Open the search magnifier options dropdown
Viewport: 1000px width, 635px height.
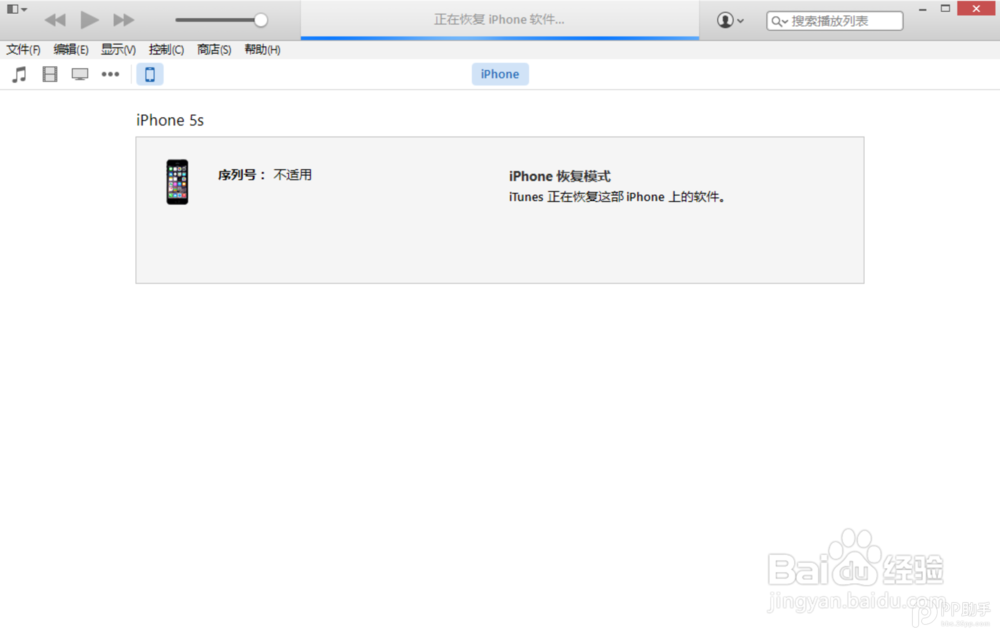pos(779,21)
